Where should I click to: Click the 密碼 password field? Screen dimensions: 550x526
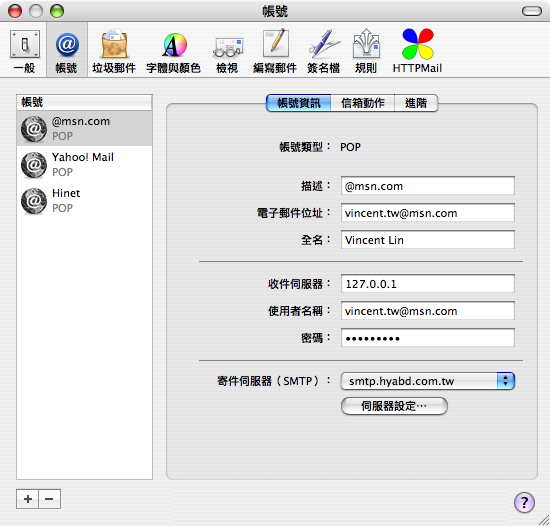428,338
